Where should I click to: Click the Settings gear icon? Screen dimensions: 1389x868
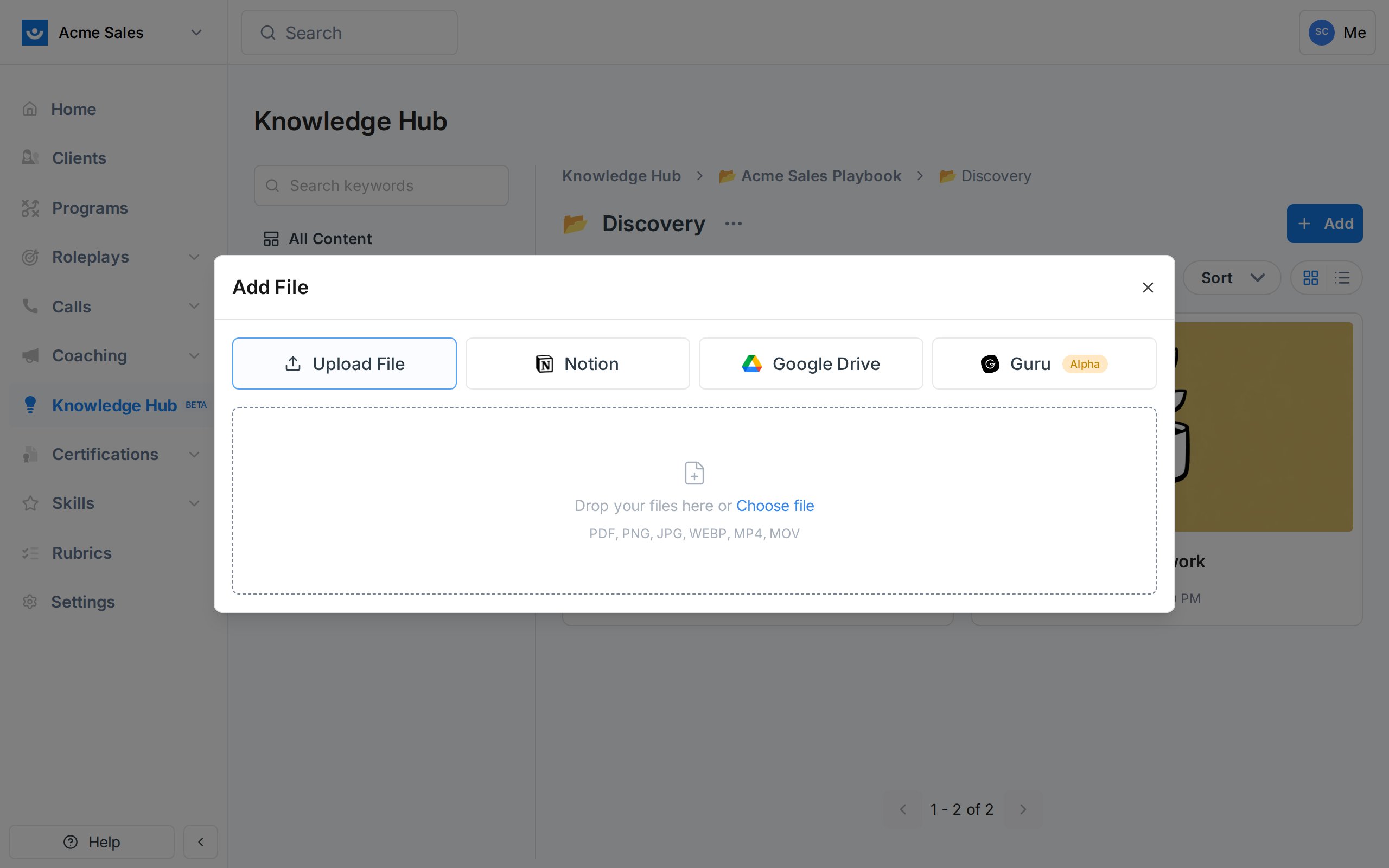point(30,602)
